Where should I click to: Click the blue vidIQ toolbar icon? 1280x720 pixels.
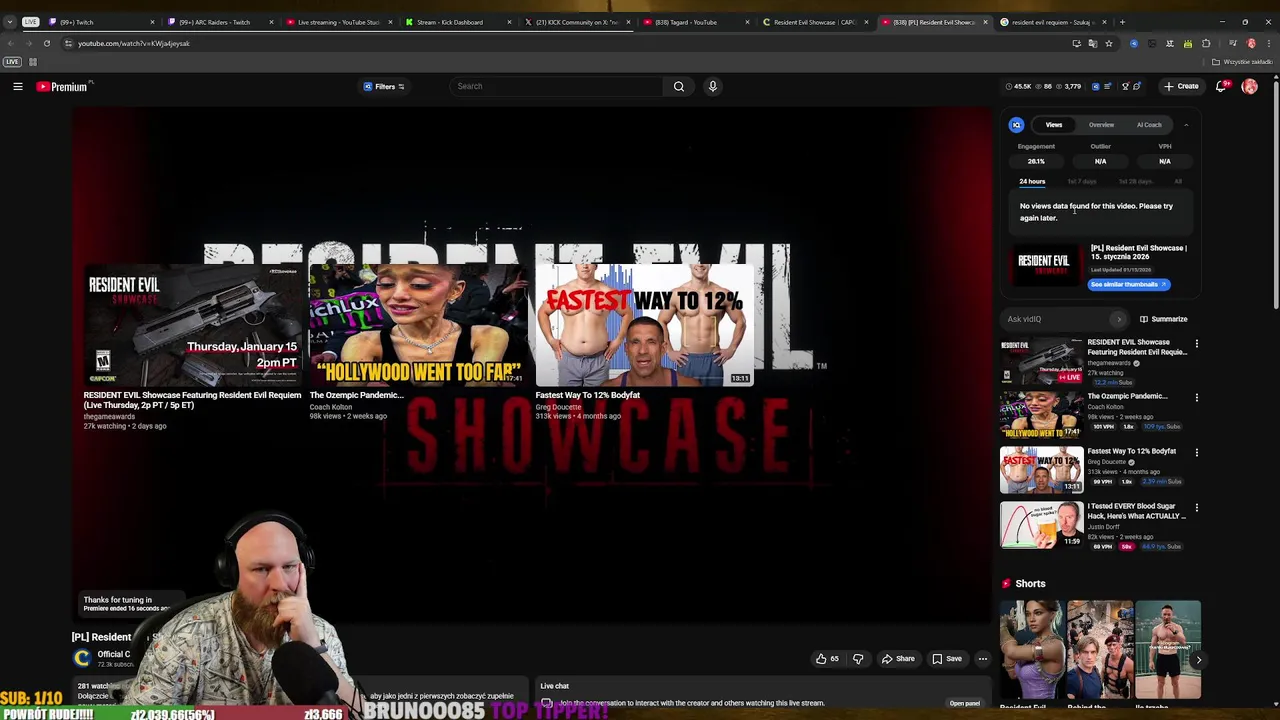point(1095,87)
